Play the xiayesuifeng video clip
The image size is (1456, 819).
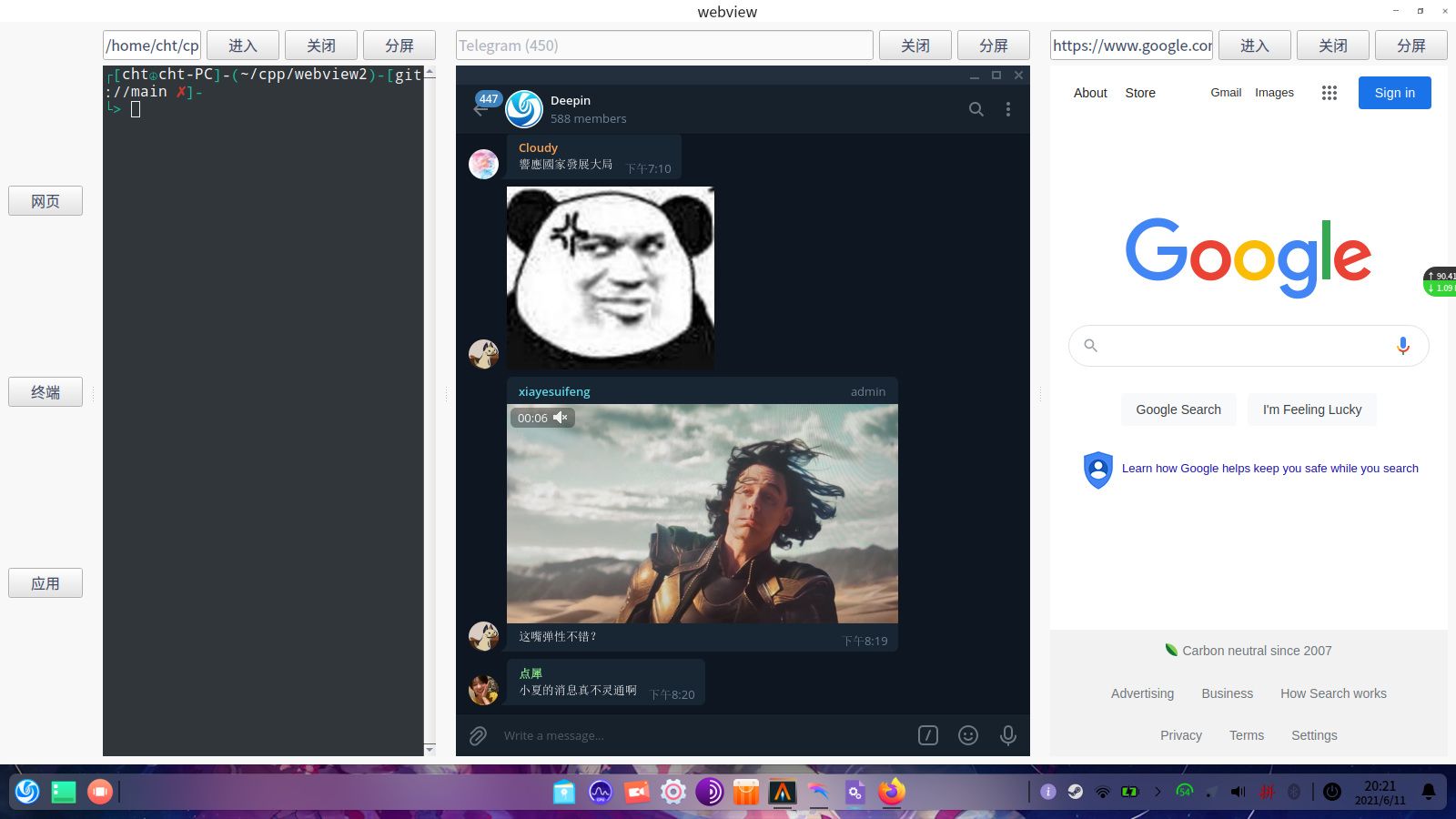coord(703,514)
